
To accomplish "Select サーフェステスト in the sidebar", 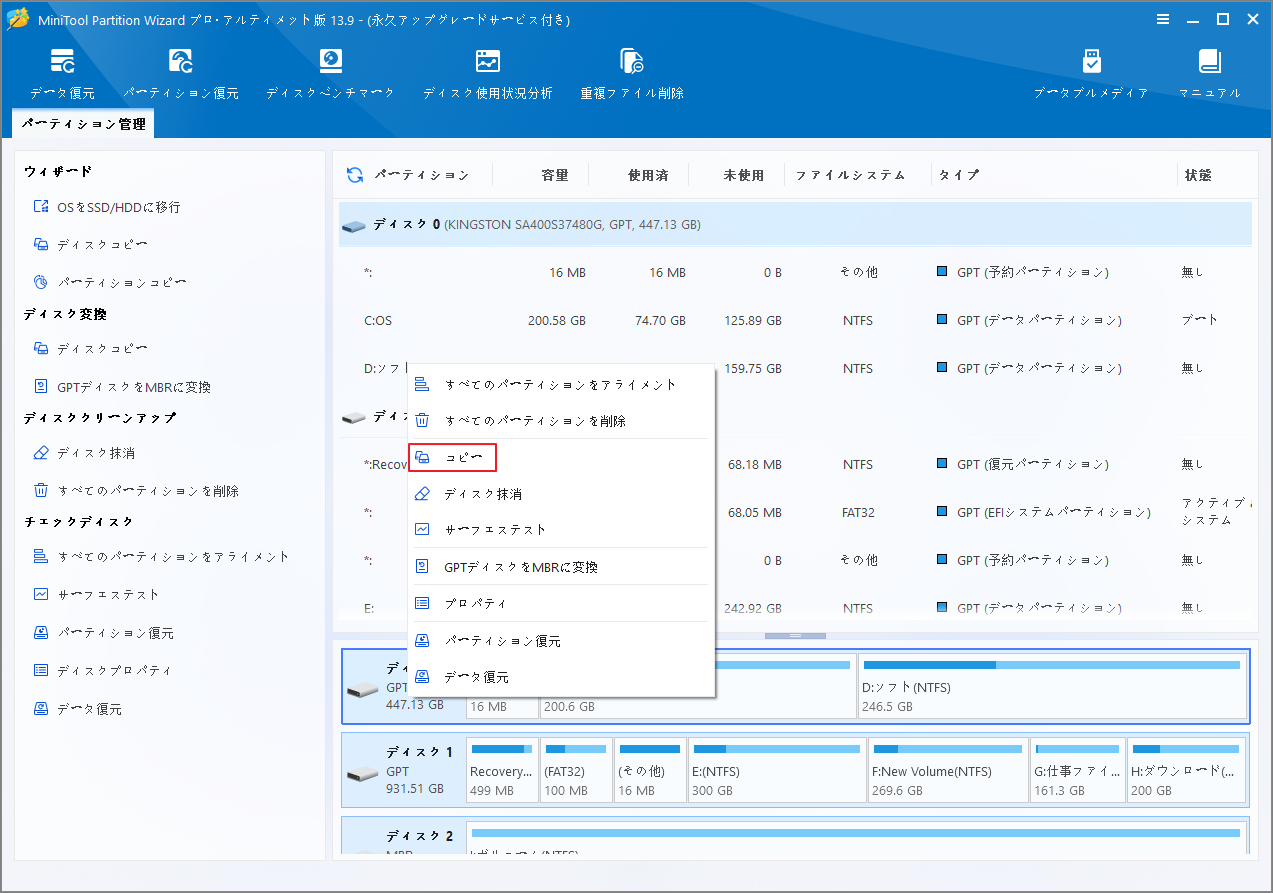I will [96, 595].
